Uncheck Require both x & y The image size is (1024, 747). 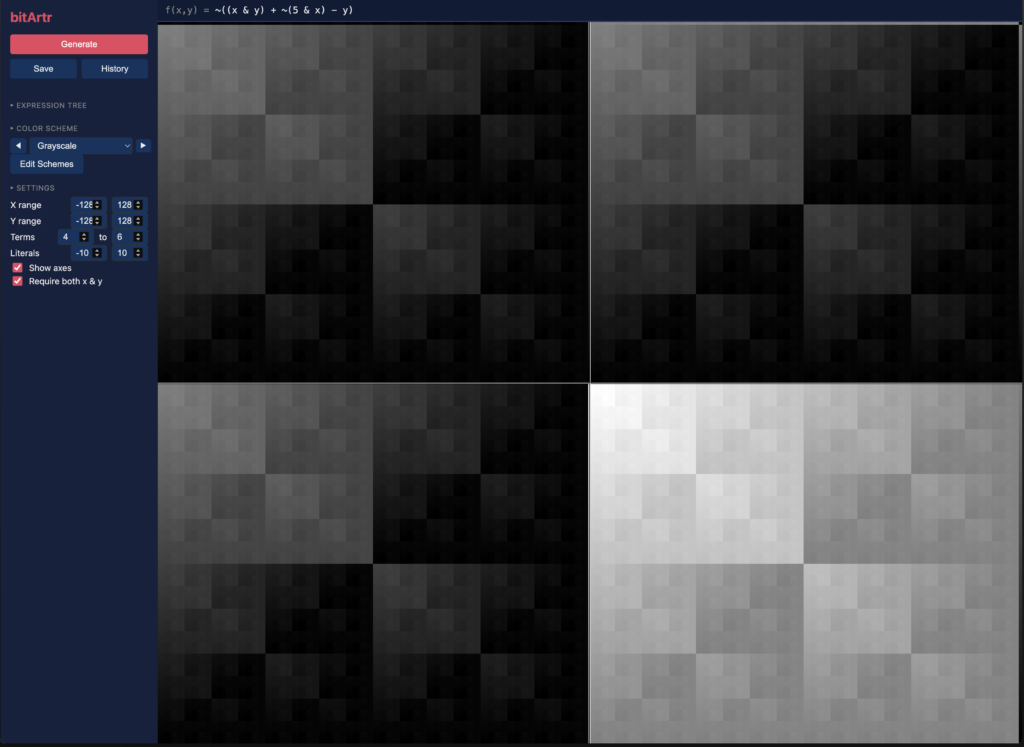point(18,281)
